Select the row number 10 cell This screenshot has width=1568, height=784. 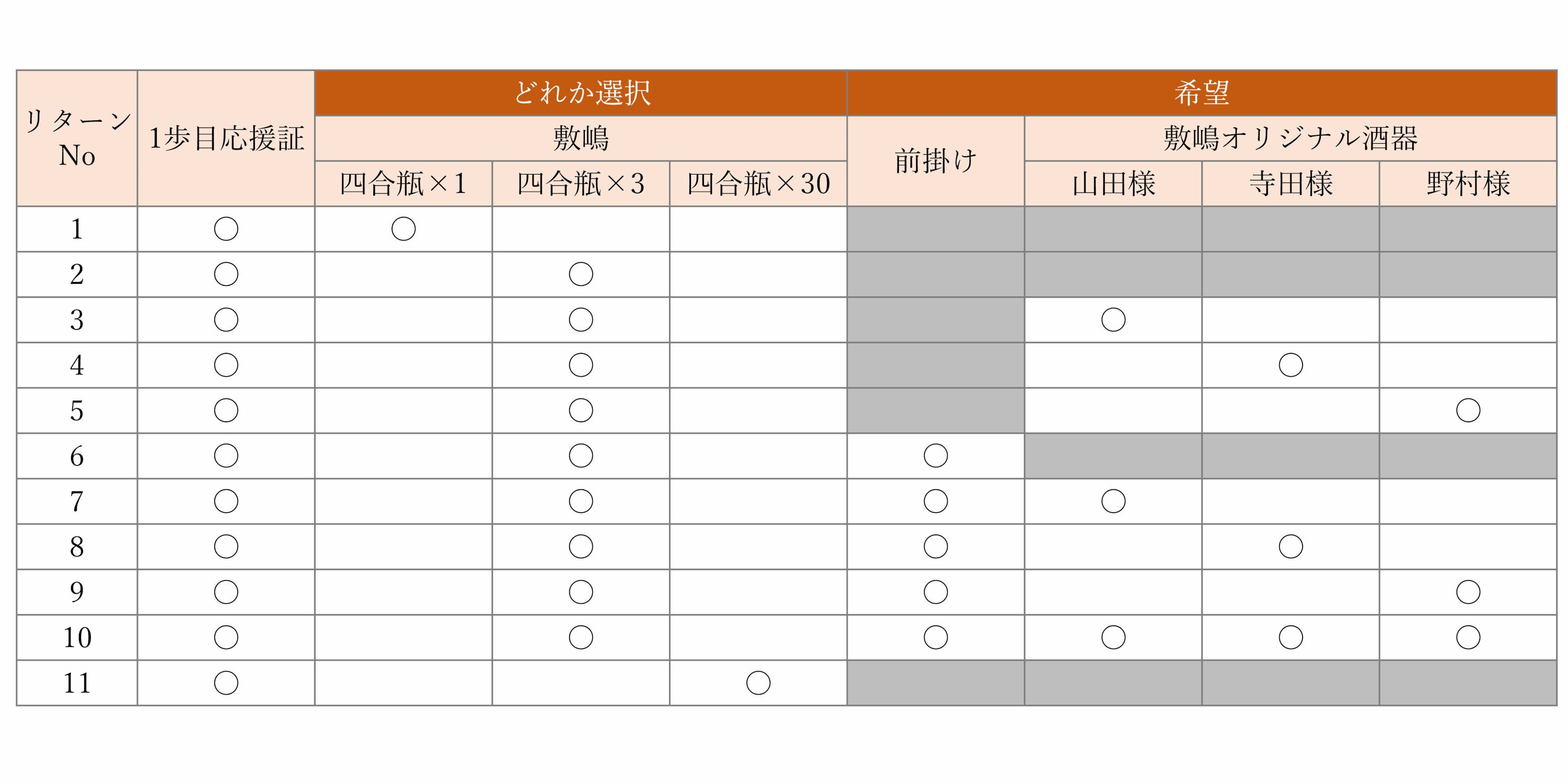click(77, 637)
